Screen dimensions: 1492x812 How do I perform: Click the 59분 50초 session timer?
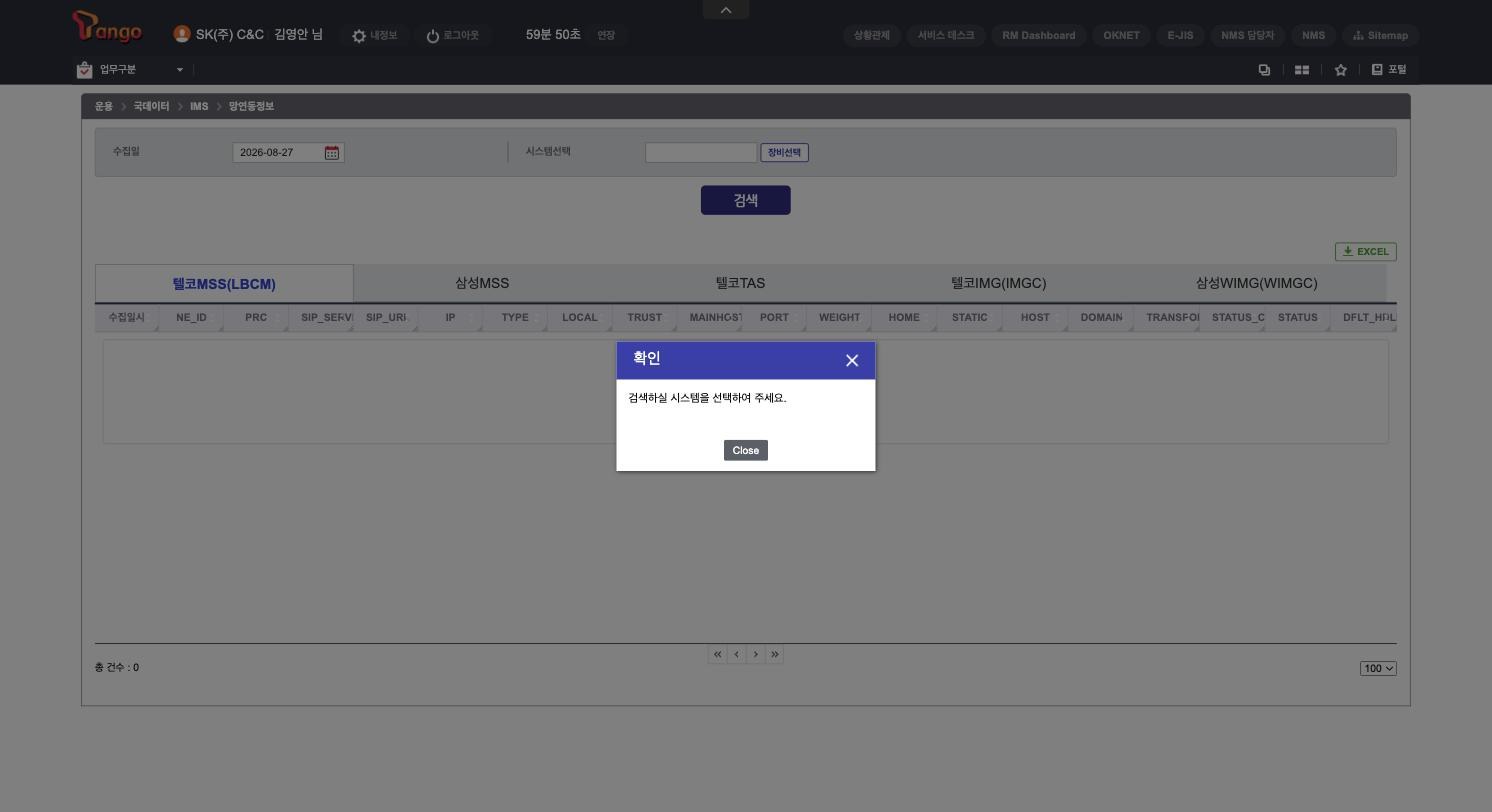click(553, 35)
